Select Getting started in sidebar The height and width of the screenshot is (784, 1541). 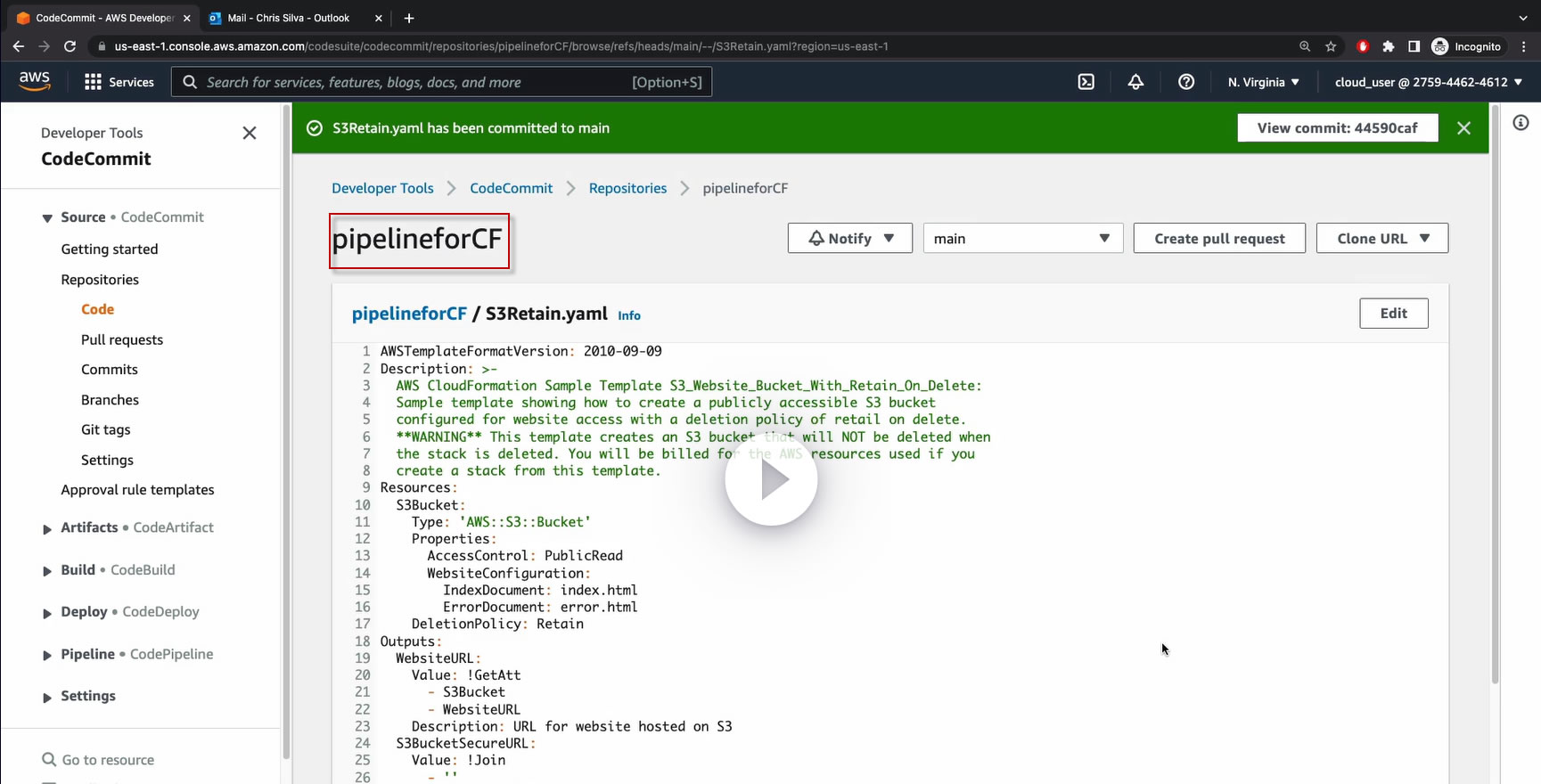click(x=110, y=249)
